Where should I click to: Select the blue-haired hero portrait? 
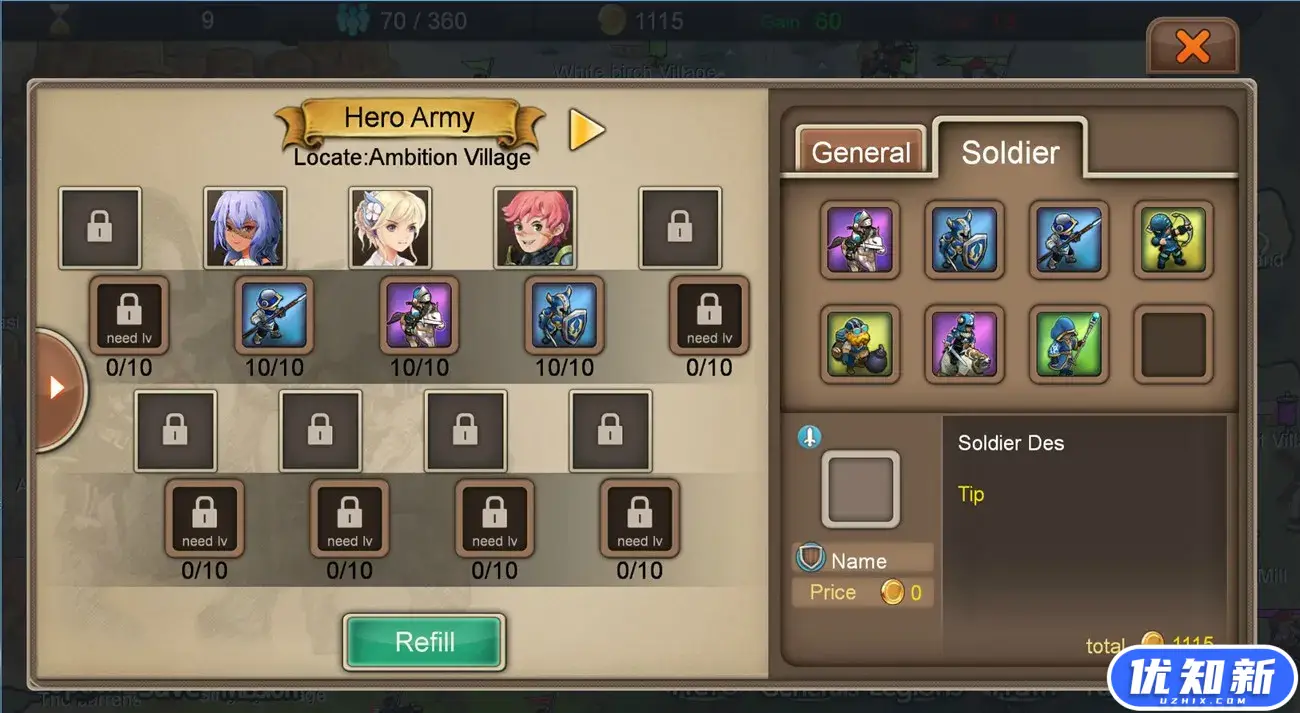pyautogui.click(x=245, y=228)
